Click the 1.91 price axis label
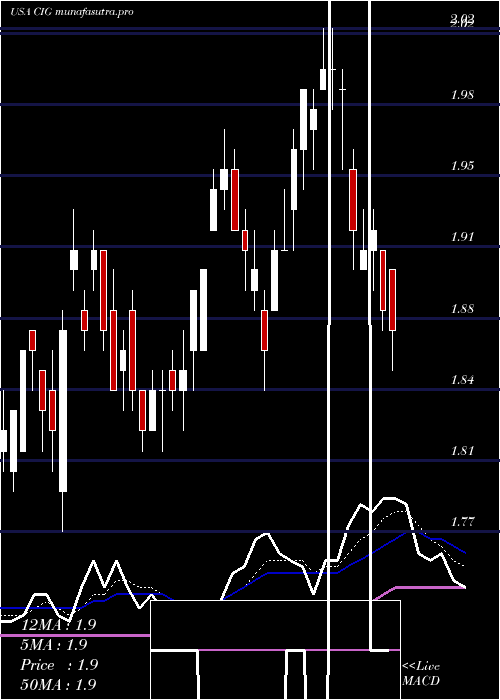 [462, 237]
